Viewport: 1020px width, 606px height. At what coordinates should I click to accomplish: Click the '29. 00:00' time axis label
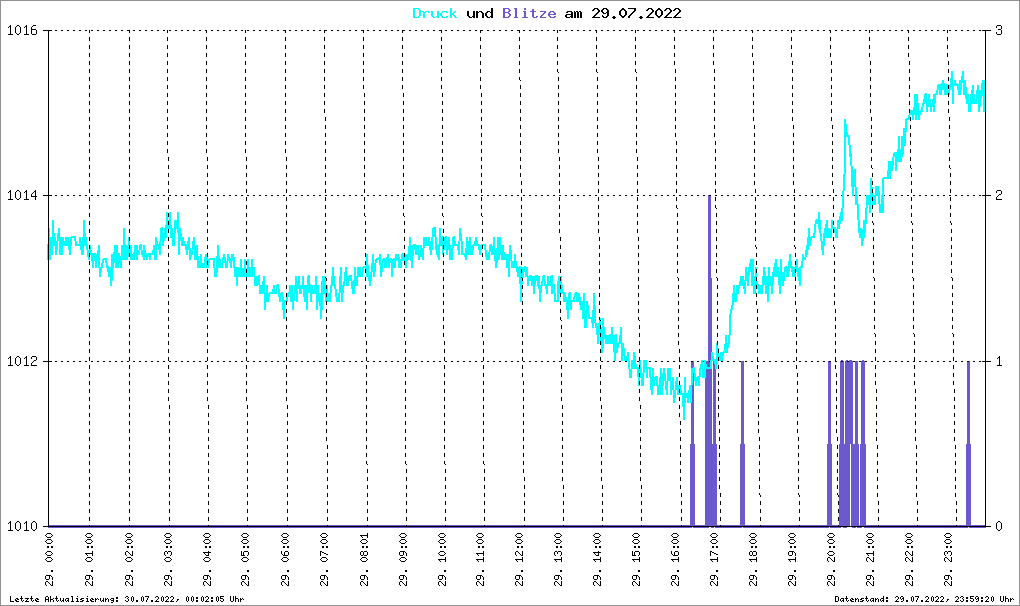(50, 560)
